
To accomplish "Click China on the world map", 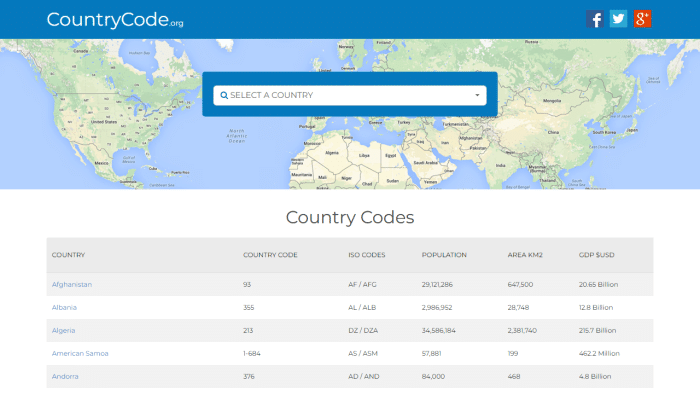I will (x=553, y=133).
